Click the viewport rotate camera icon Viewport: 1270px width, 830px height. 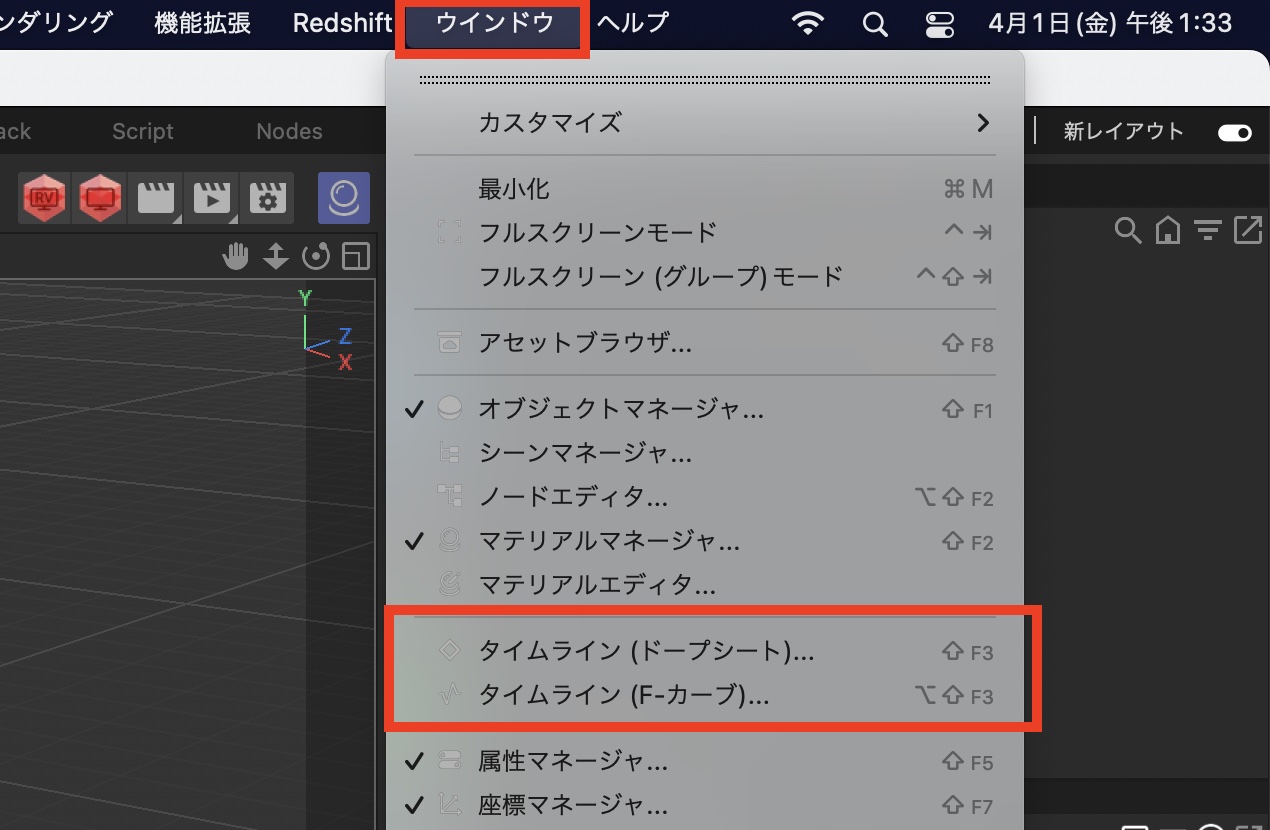pos(316,257)
